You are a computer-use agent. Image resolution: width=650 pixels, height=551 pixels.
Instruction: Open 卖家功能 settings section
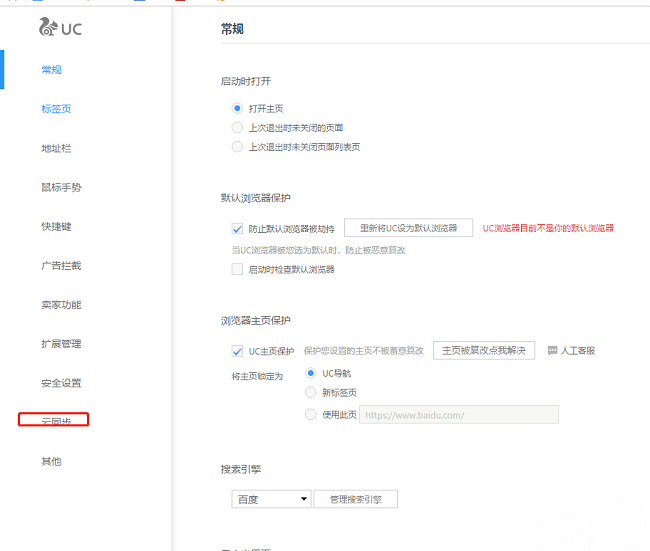pyautogui.click(x=61, y=305)
